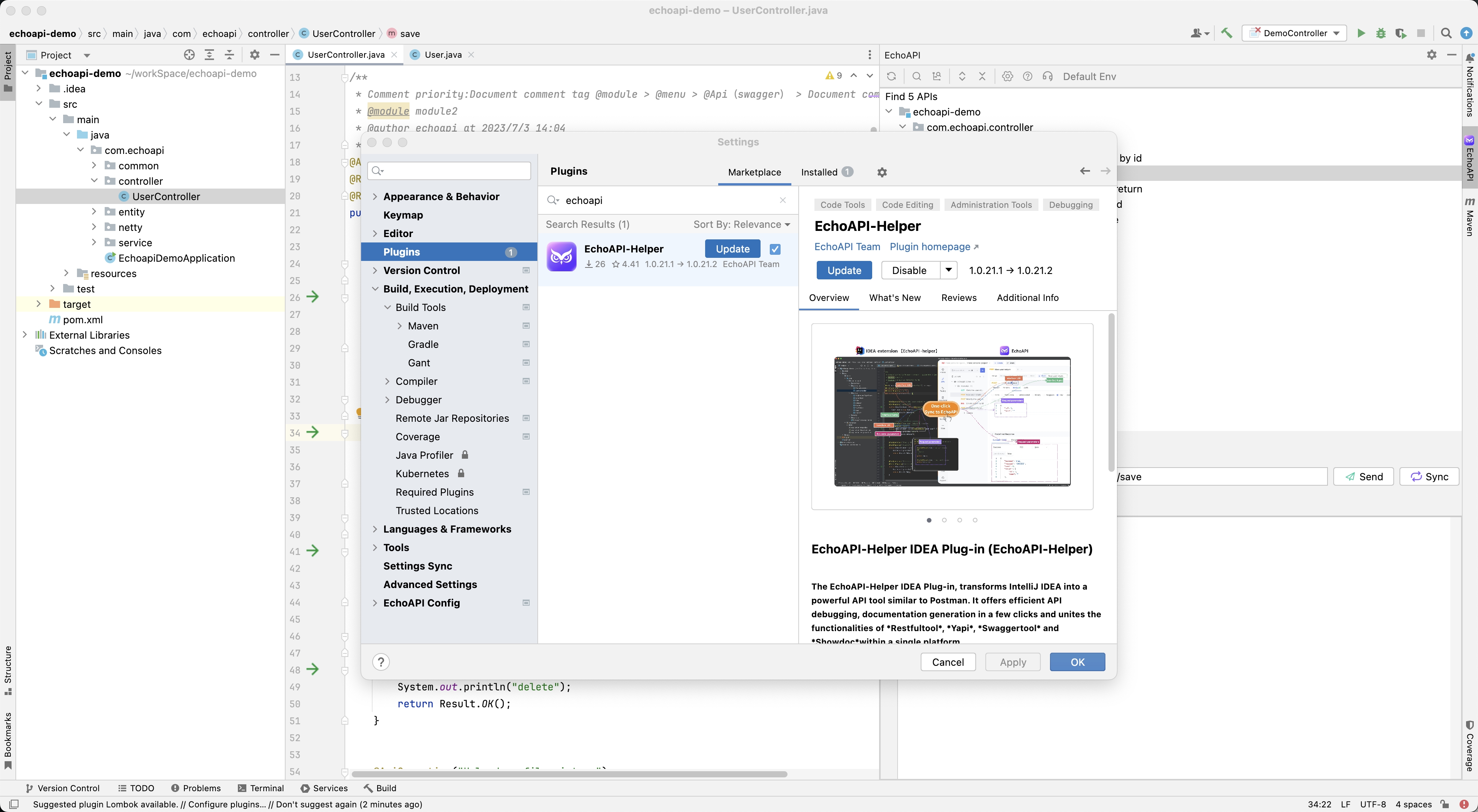Switch to the Installed plugins tab
Image resolution: width=1478 pixels, height=812 pixels.
click(827, 172)
